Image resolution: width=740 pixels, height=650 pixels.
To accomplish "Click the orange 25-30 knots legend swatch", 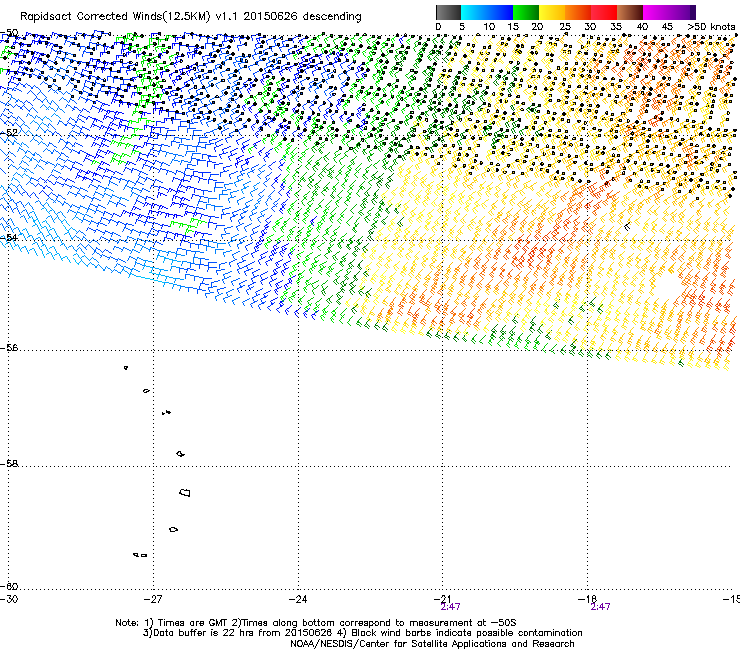I will [x=578, y=12].
